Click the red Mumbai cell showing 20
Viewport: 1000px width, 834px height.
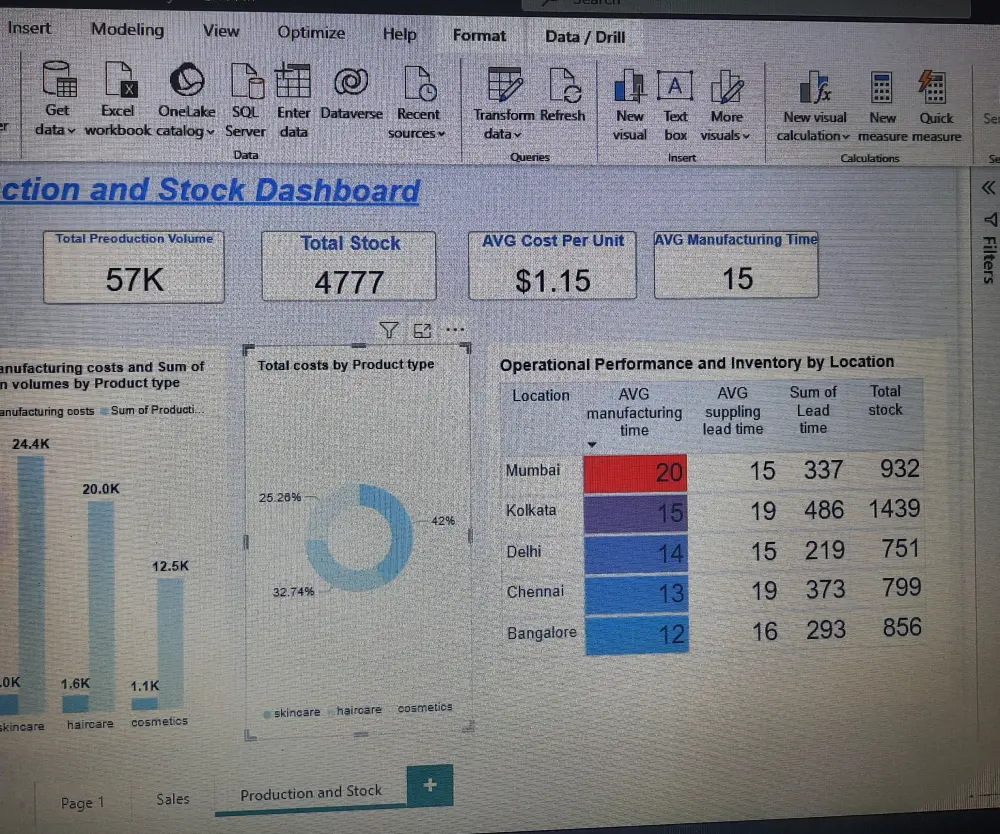[x=635, y=473]
